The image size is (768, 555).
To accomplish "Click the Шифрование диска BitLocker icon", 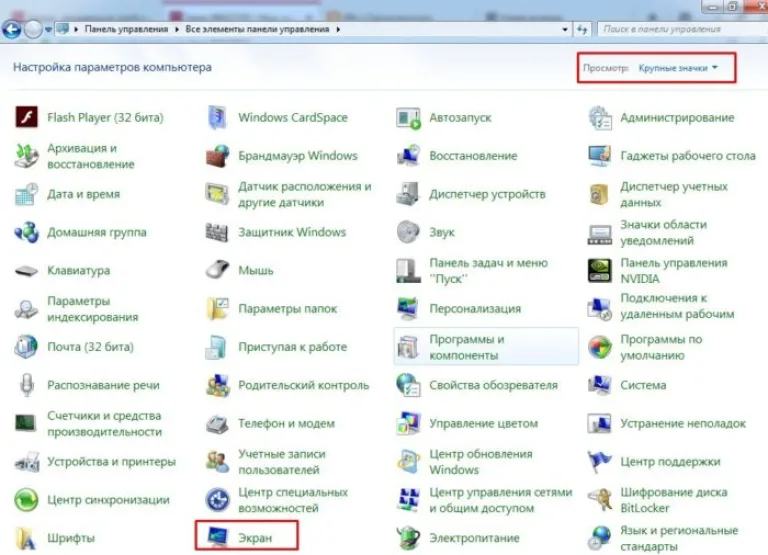I will (x=600, y=500).
